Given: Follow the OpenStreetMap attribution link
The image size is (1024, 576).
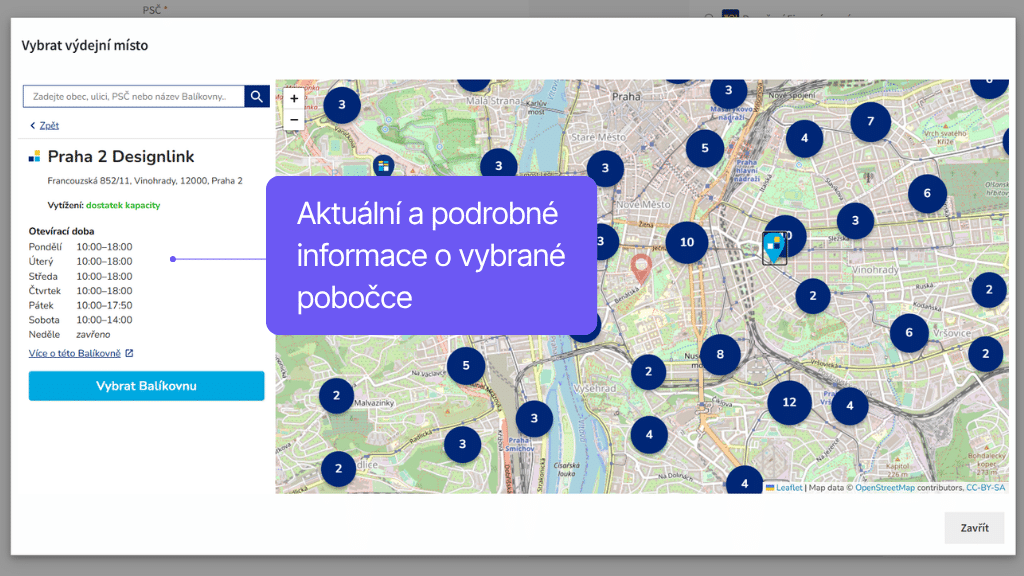Looking at the screenshot, I should coord(885,488).
